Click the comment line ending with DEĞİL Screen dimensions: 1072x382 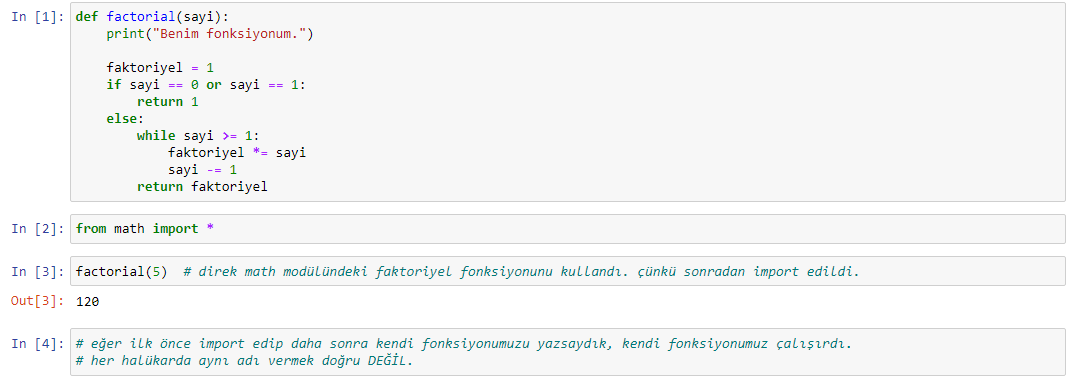245,361
